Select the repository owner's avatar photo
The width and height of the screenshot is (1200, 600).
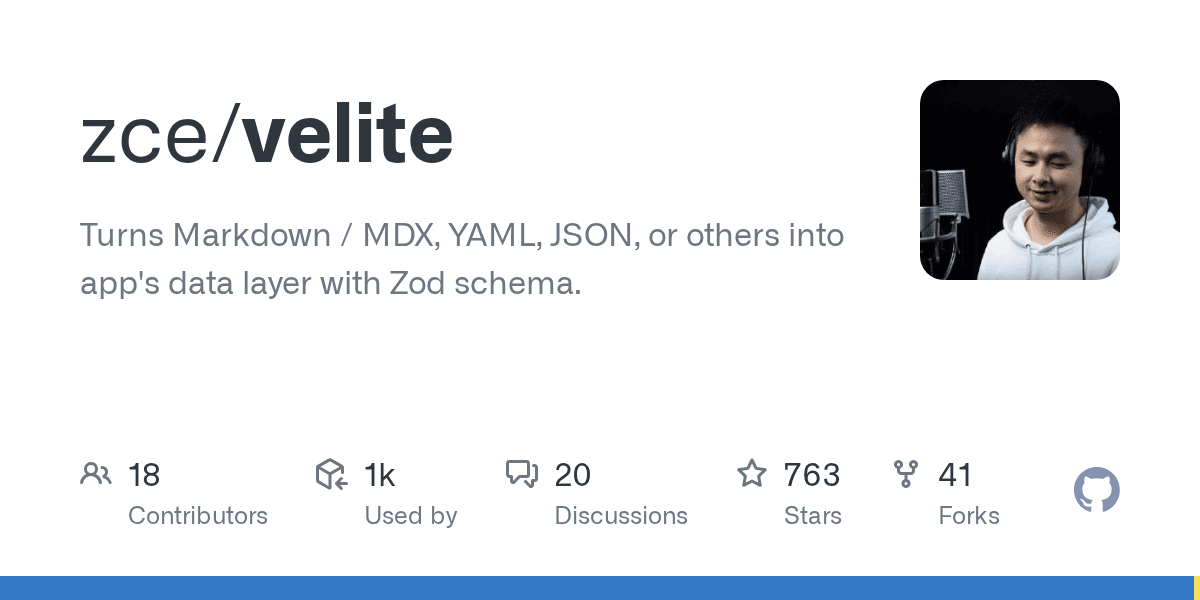coord(1019,180)
